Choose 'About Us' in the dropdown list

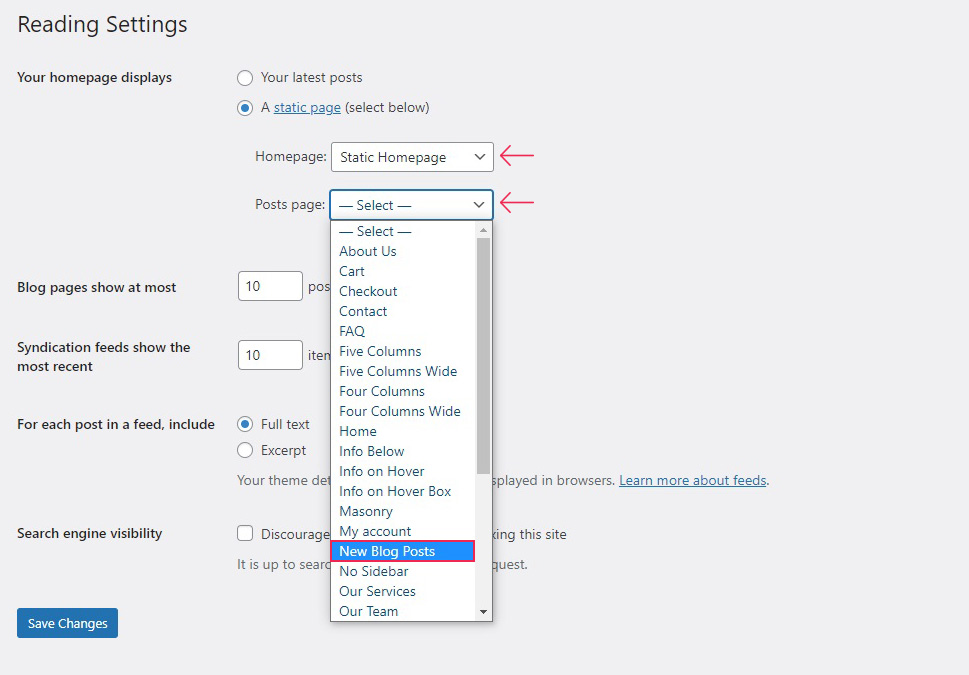tap(368, 251)
